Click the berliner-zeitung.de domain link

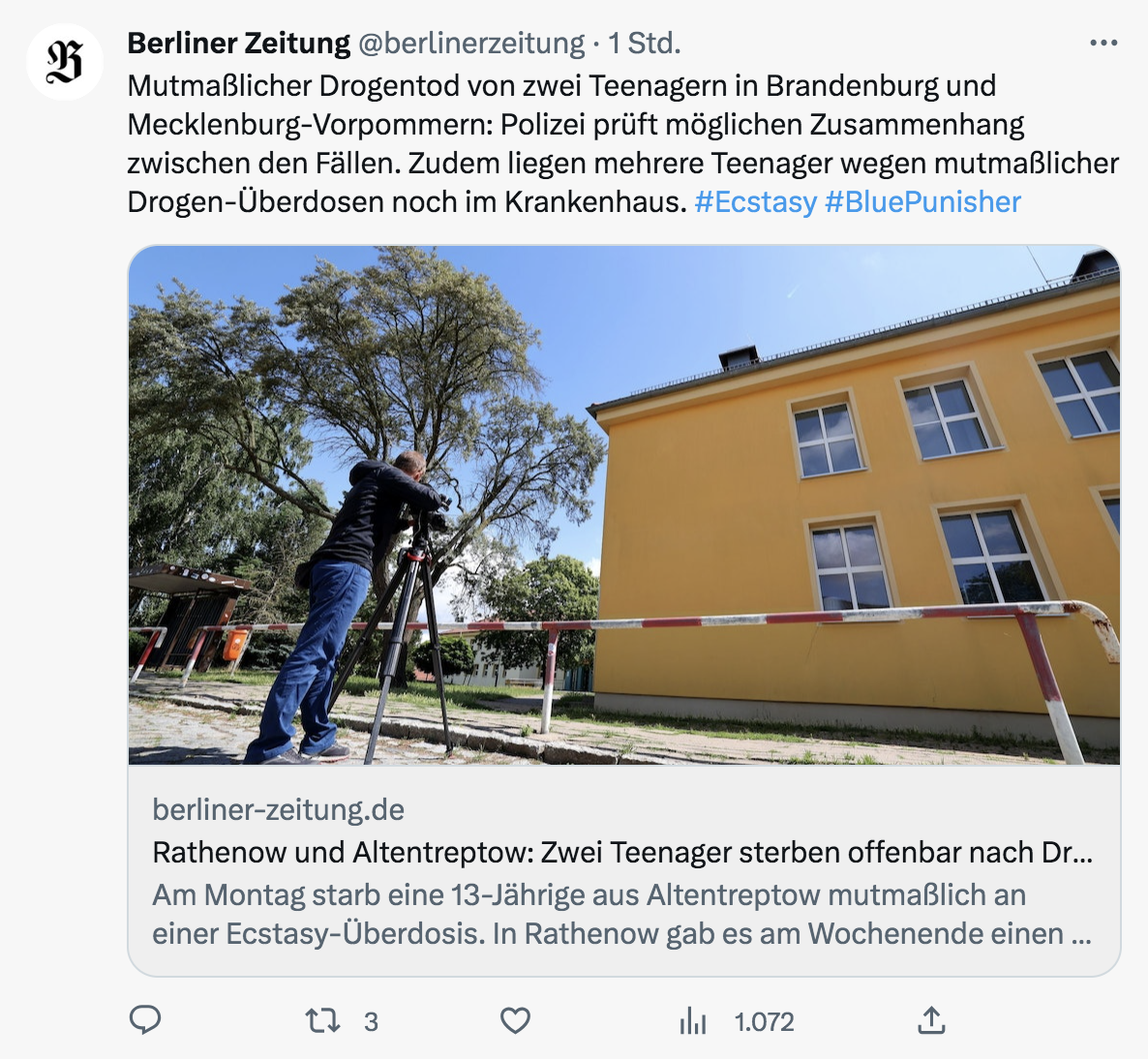coord(278,810)
